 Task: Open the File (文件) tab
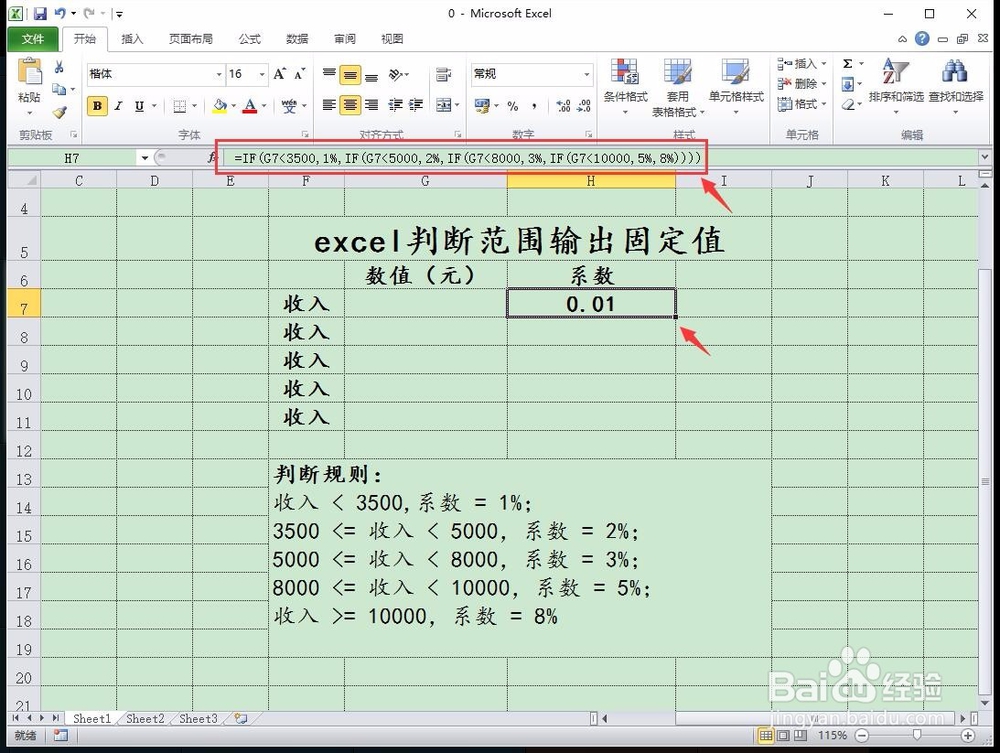[33, 39]
